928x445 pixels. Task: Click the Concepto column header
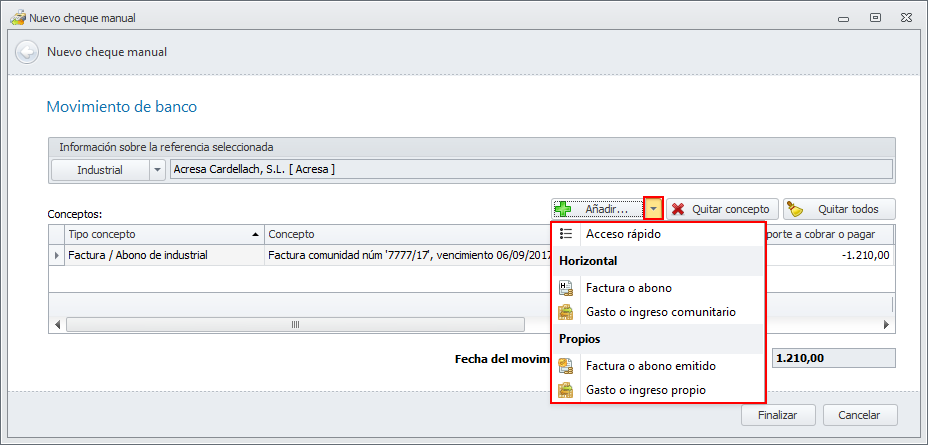[x=408, y=234]
